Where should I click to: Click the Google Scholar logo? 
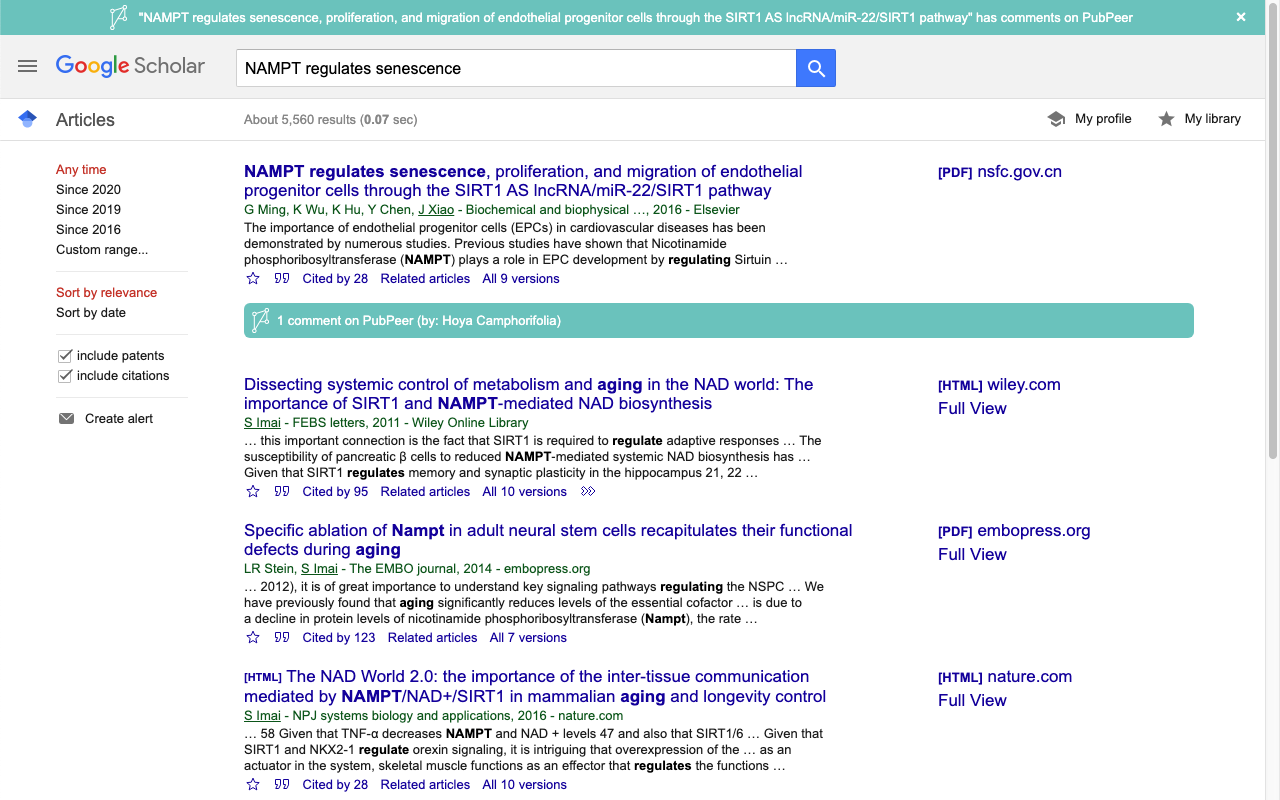[x=130, y=66]
